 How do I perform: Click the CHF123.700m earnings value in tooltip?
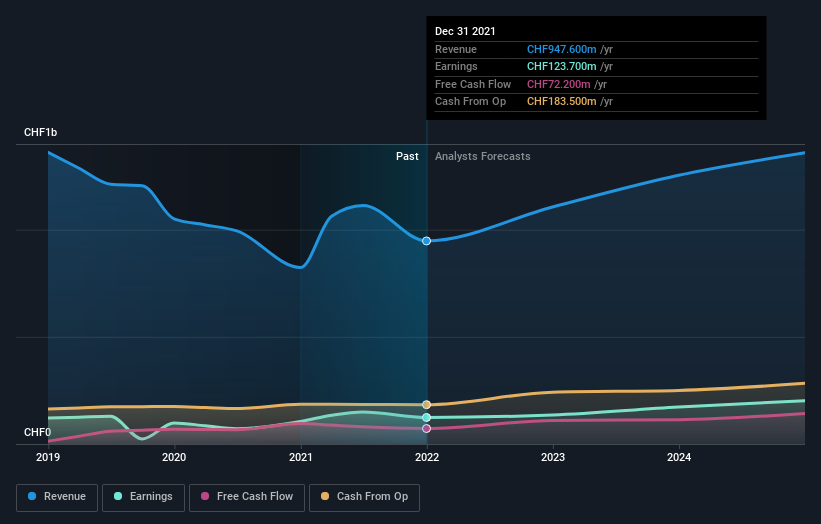561,66
